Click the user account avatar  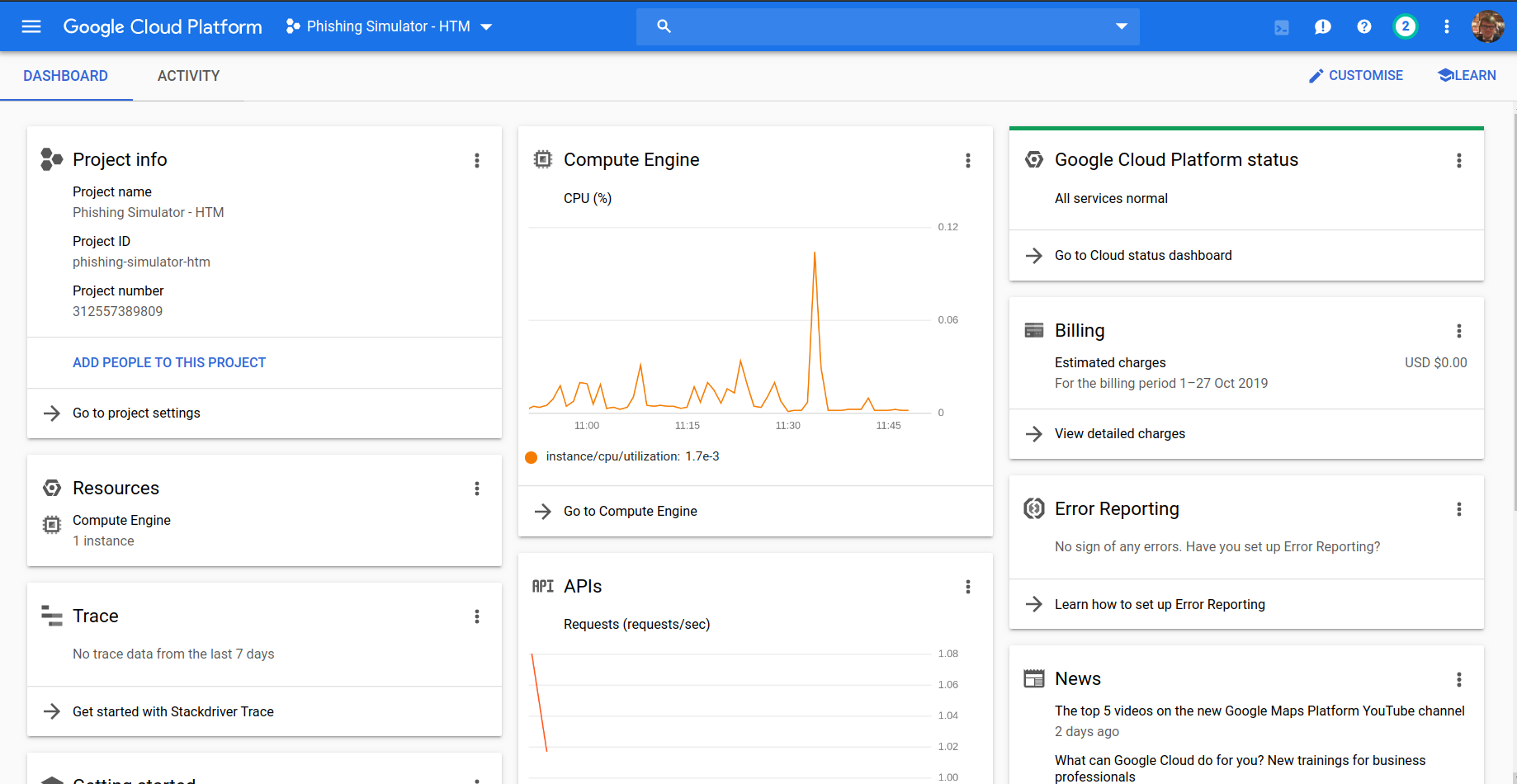point(1487,26)
